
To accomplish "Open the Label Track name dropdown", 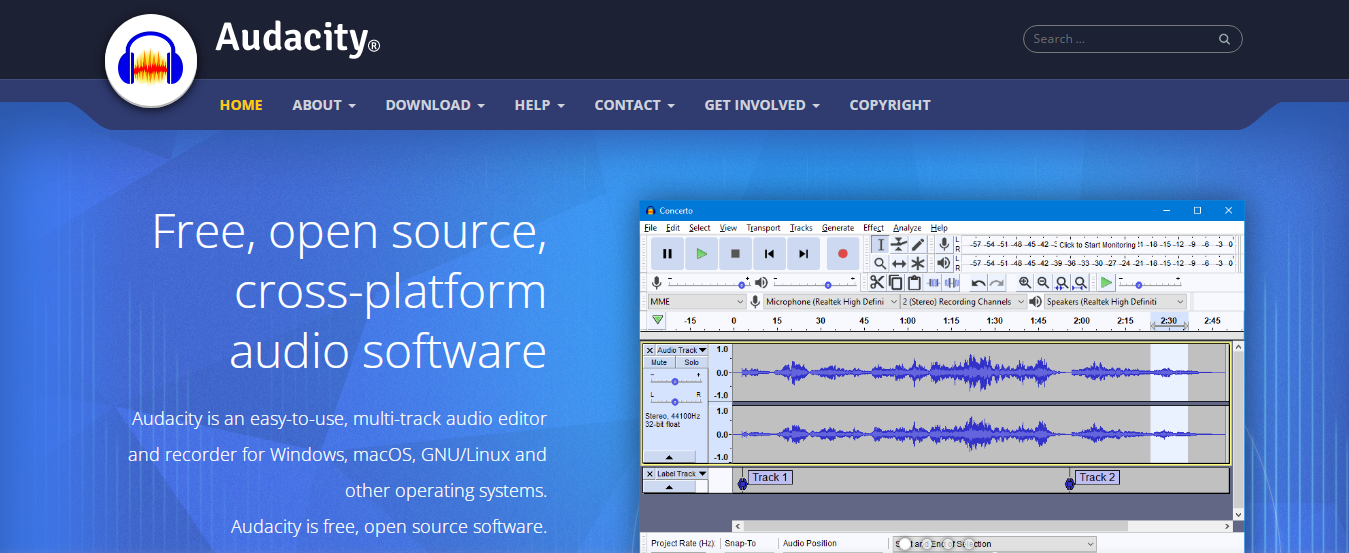I will point(682,474).
